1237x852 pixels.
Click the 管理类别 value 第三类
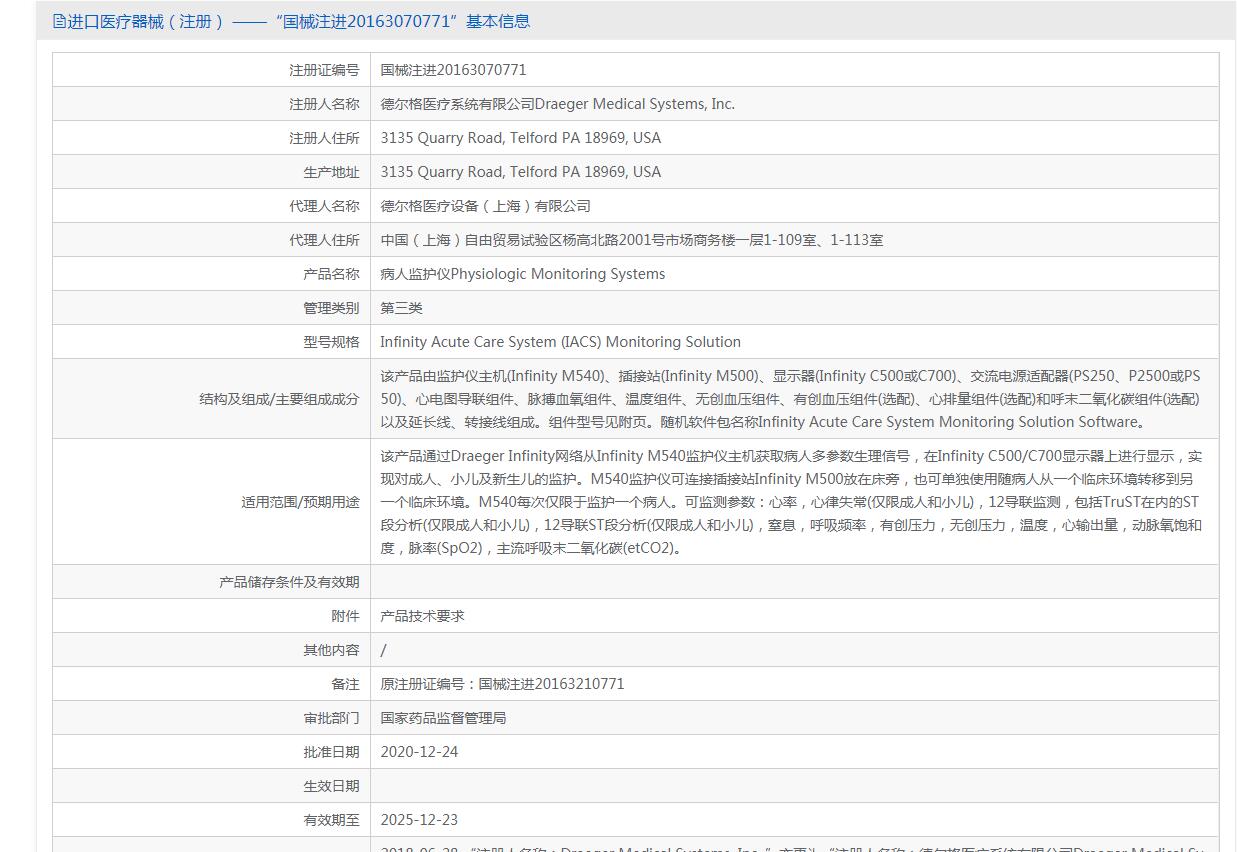click(x=401, y=308)
